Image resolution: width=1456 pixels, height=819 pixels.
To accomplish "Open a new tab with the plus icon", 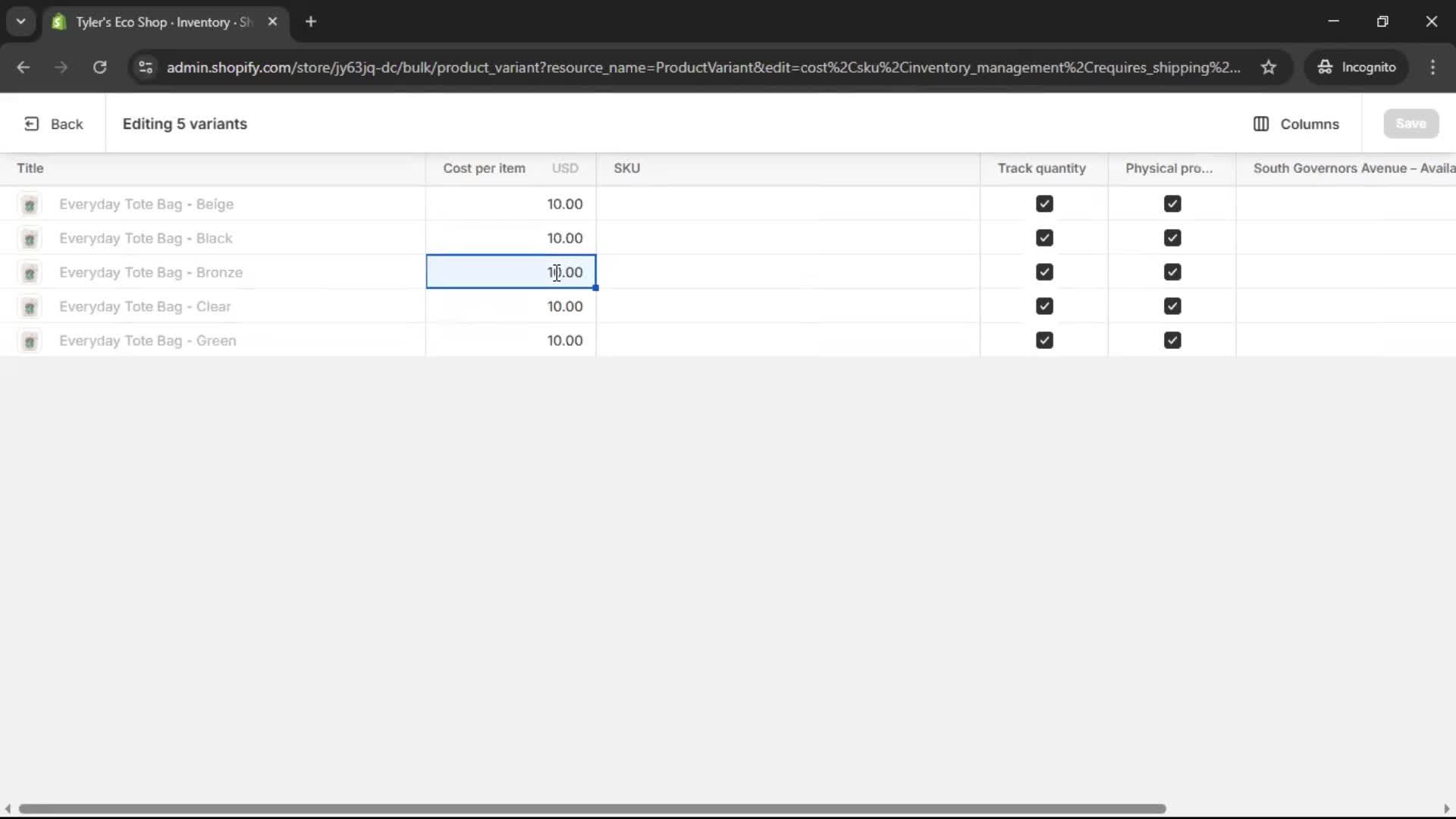I will (312, 22).
